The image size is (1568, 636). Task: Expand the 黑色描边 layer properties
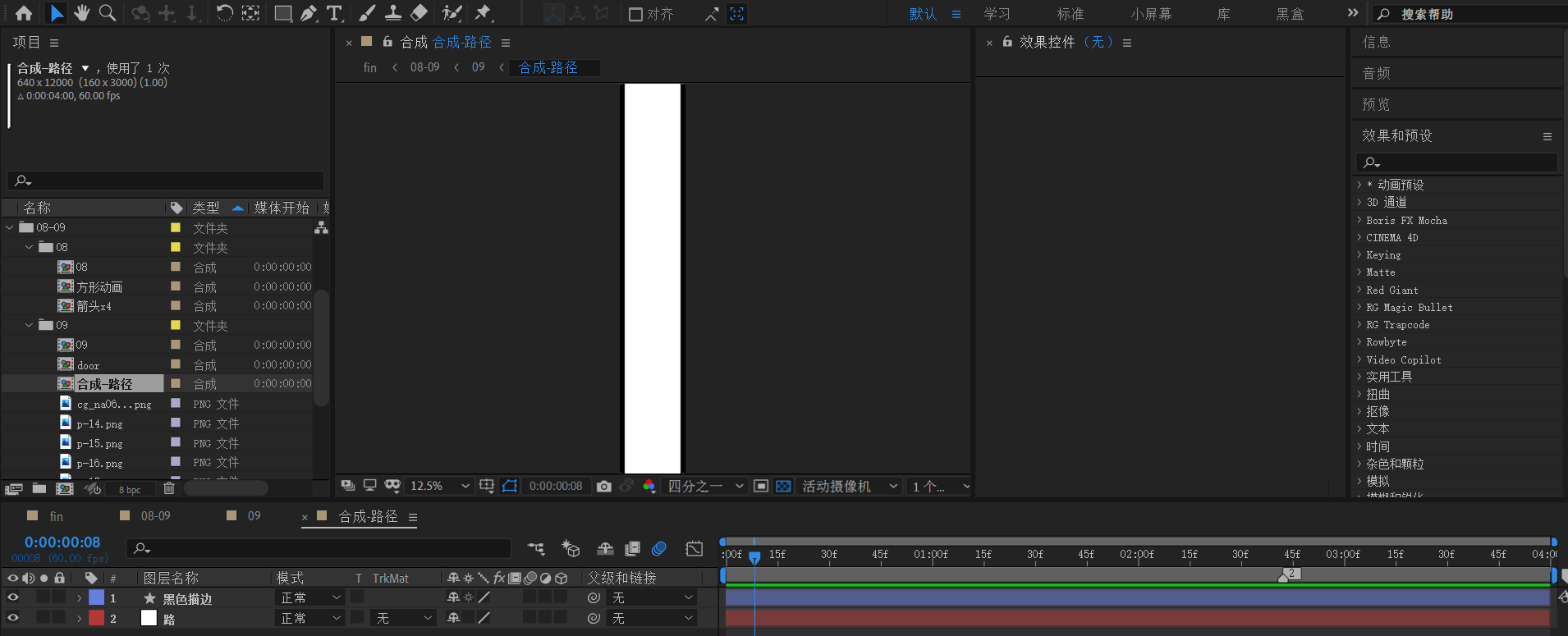click(79, 598)
